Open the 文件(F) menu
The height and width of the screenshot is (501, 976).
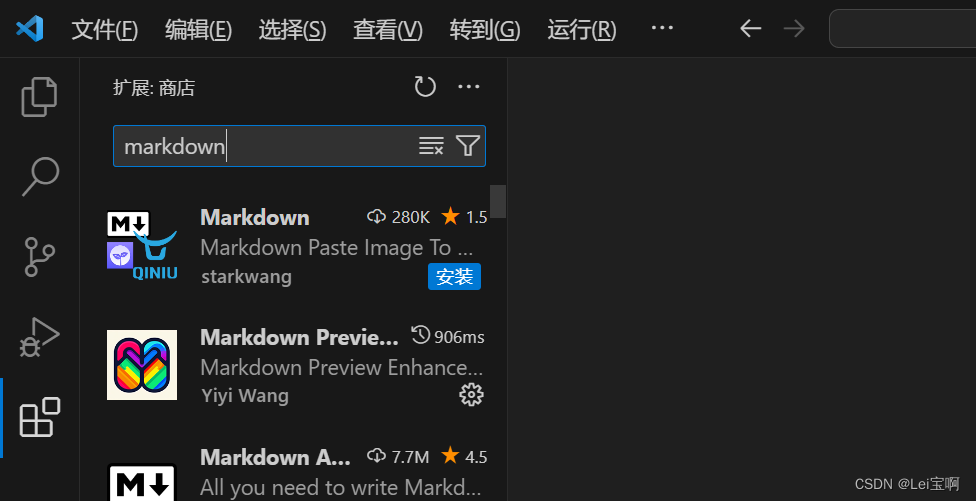(105, 29)
